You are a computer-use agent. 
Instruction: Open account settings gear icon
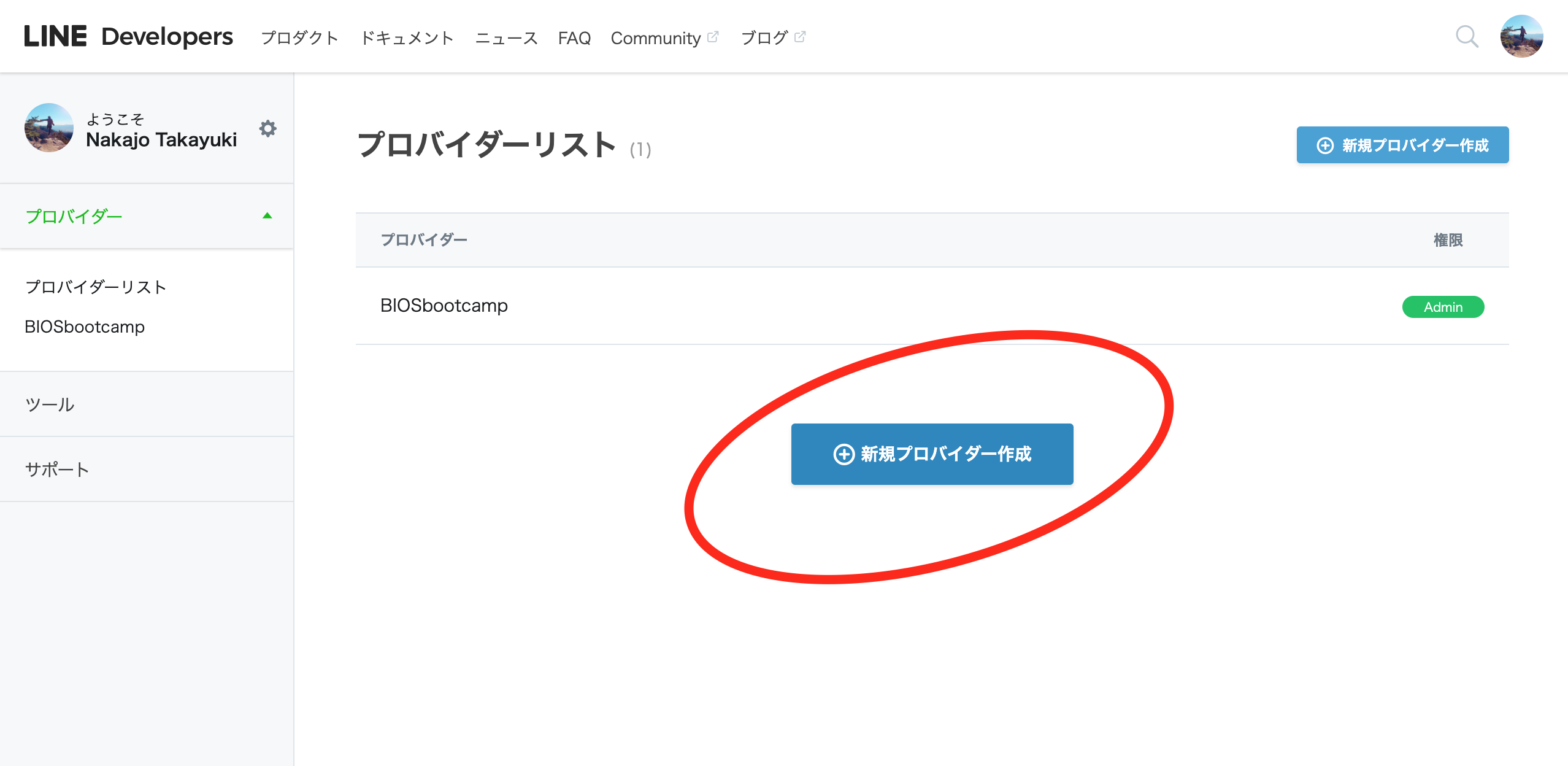(x=267, y=128)
